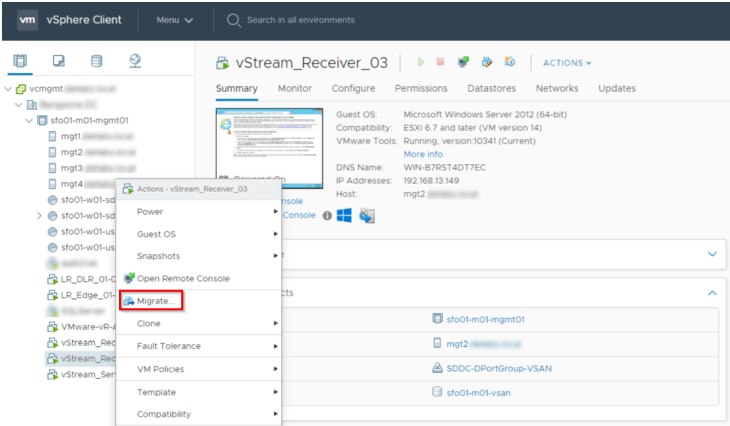Open the Menu dropdown in header
This screenshot has height=426, width=730.
tap(175, 20)
